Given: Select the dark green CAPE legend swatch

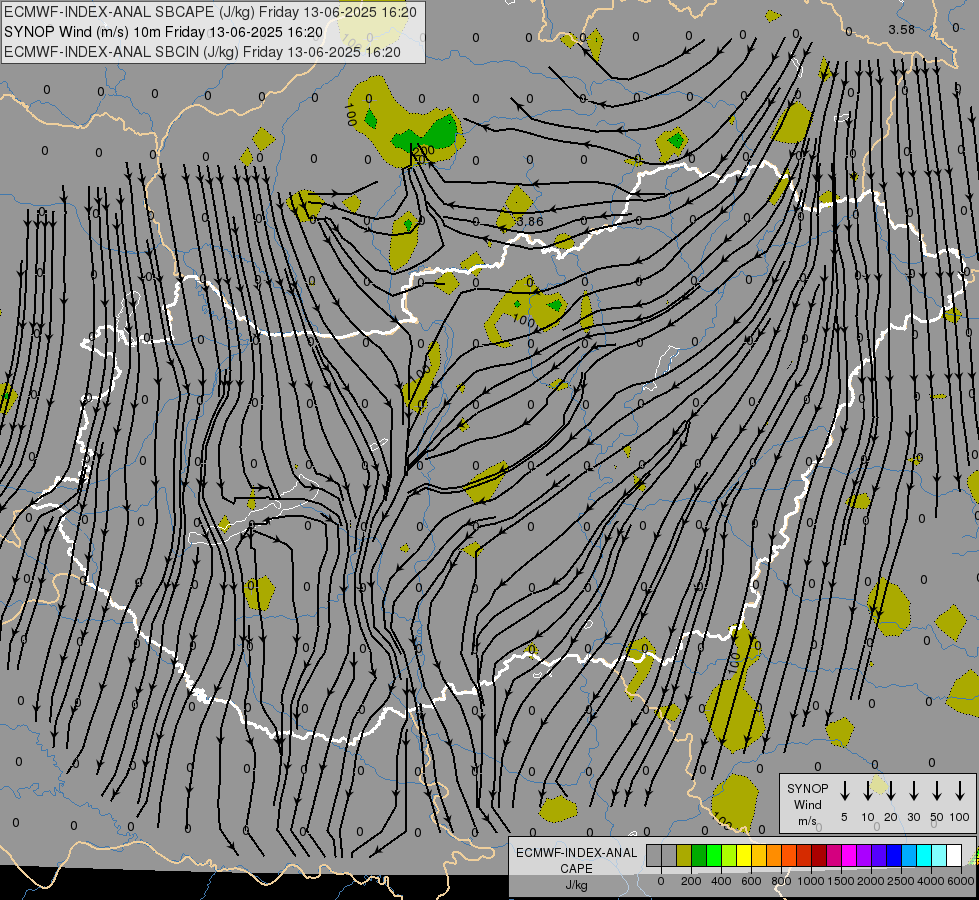Looking at the screenshot, I should point(699,855).
